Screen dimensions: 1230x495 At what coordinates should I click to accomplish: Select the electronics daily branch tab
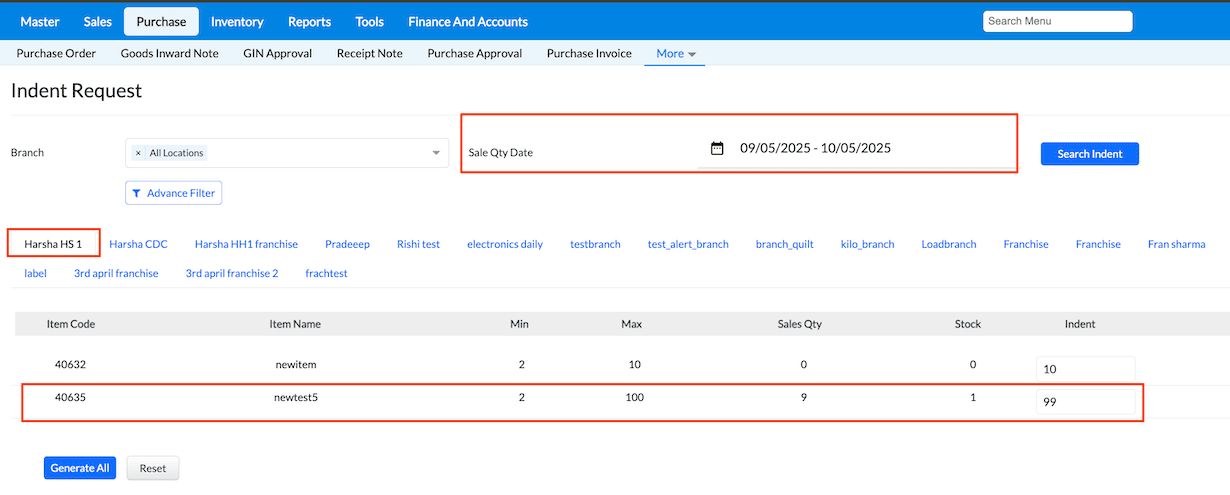pyautogui.click(x=505, y=244)
